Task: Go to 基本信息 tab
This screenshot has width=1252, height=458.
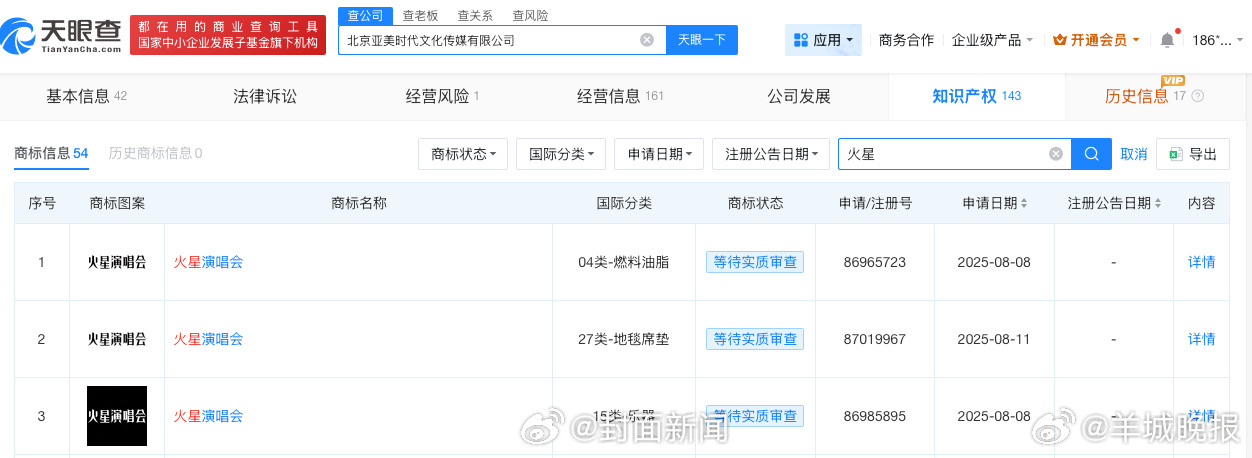Action: tap(87, 97)
